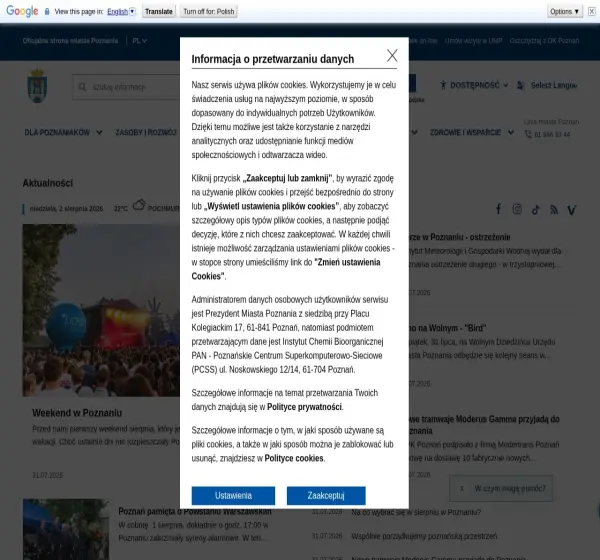Open the TikTok icon link
The image size is (600, 560).
click(535, 209)
